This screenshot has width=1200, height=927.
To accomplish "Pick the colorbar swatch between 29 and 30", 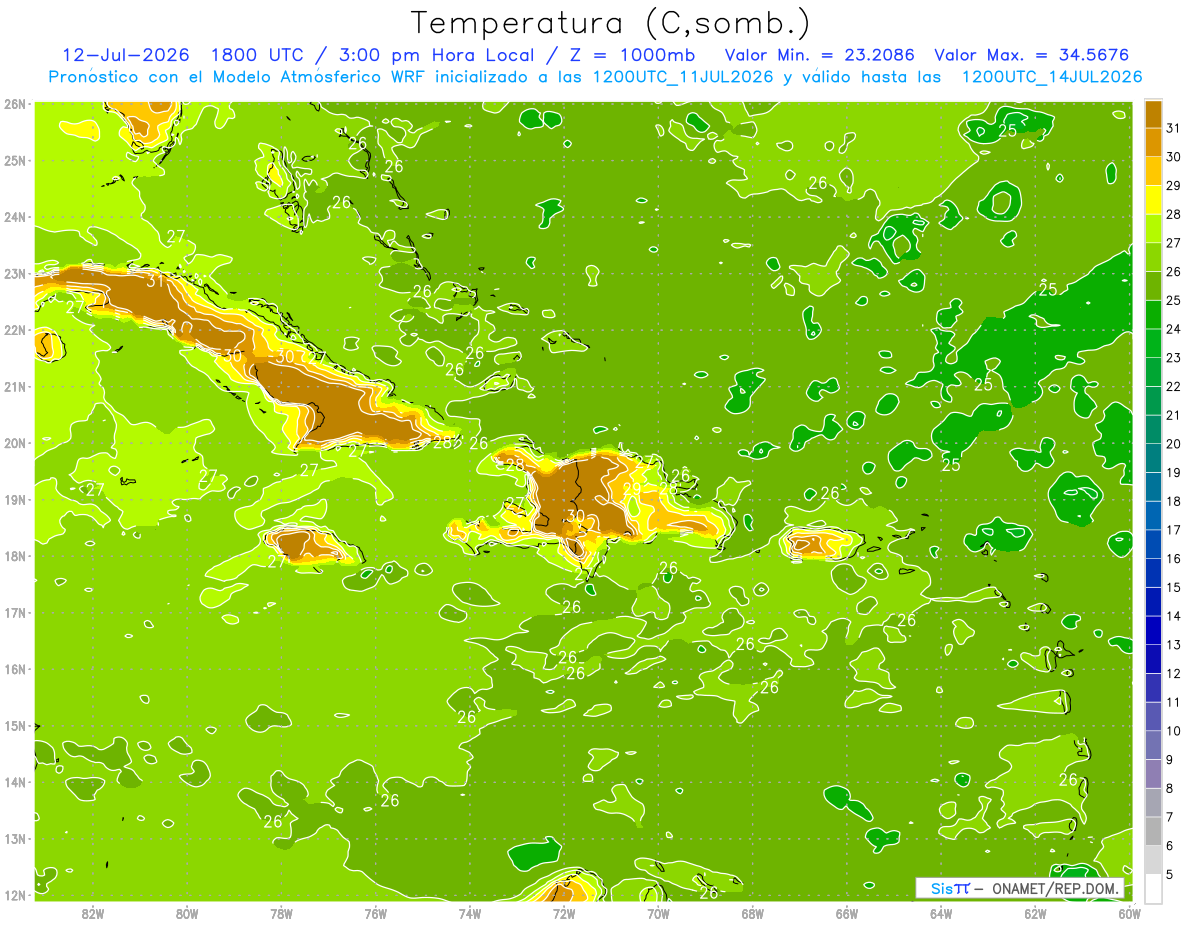I will point(1153,171).
